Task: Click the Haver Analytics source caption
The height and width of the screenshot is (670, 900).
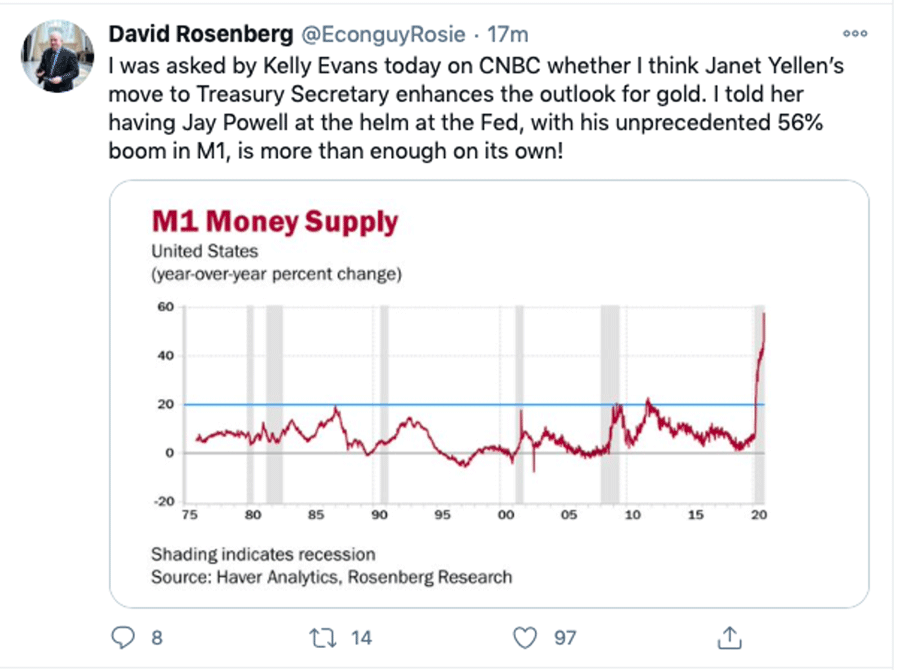Action: coord(331,577)
